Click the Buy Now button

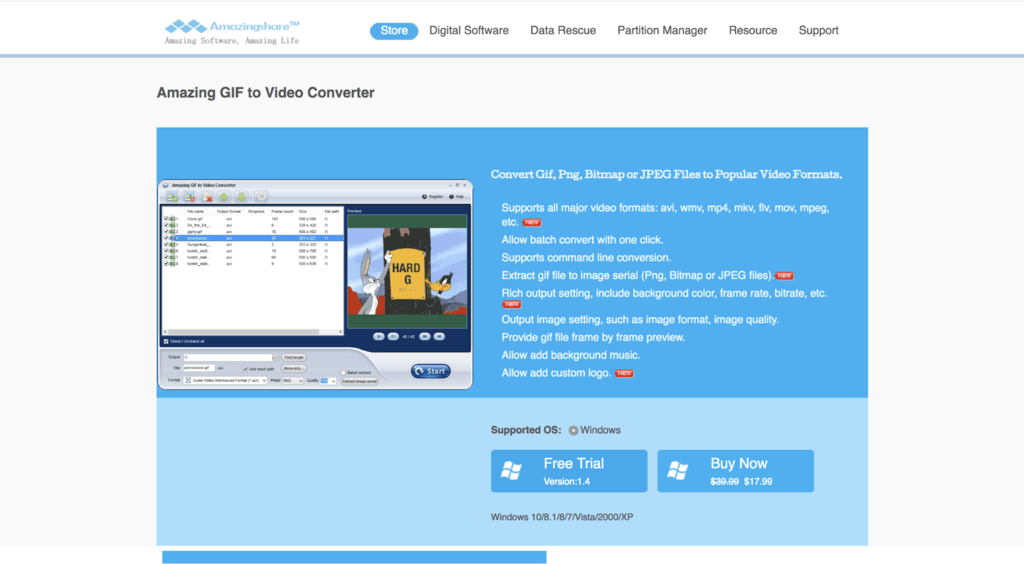[735, 471]
